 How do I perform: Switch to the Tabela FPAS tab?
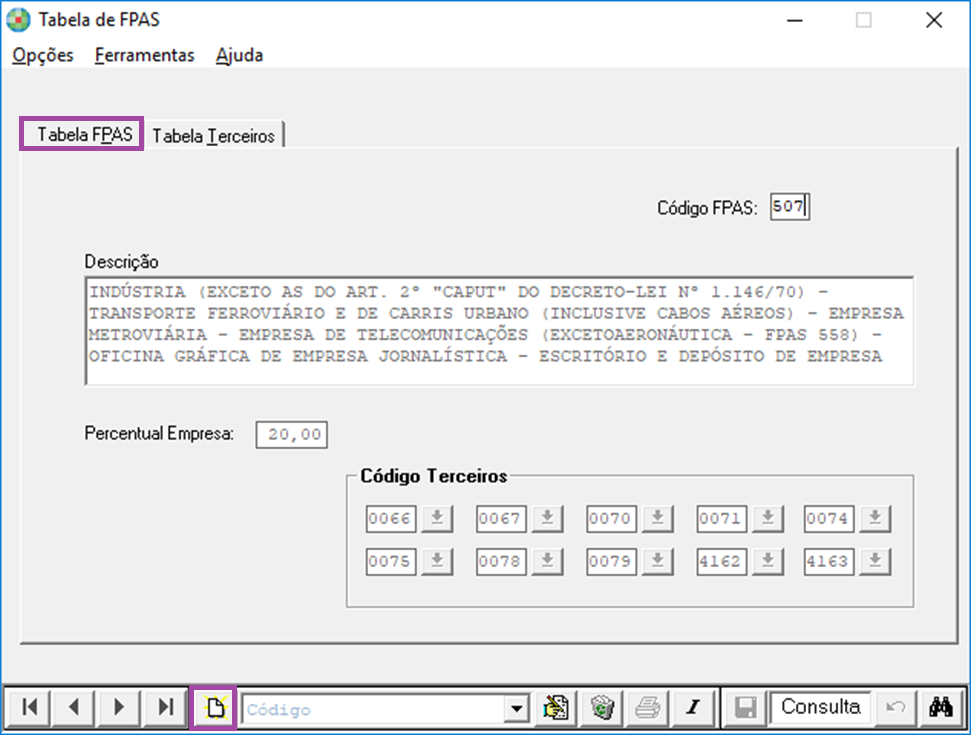point(82,134)
